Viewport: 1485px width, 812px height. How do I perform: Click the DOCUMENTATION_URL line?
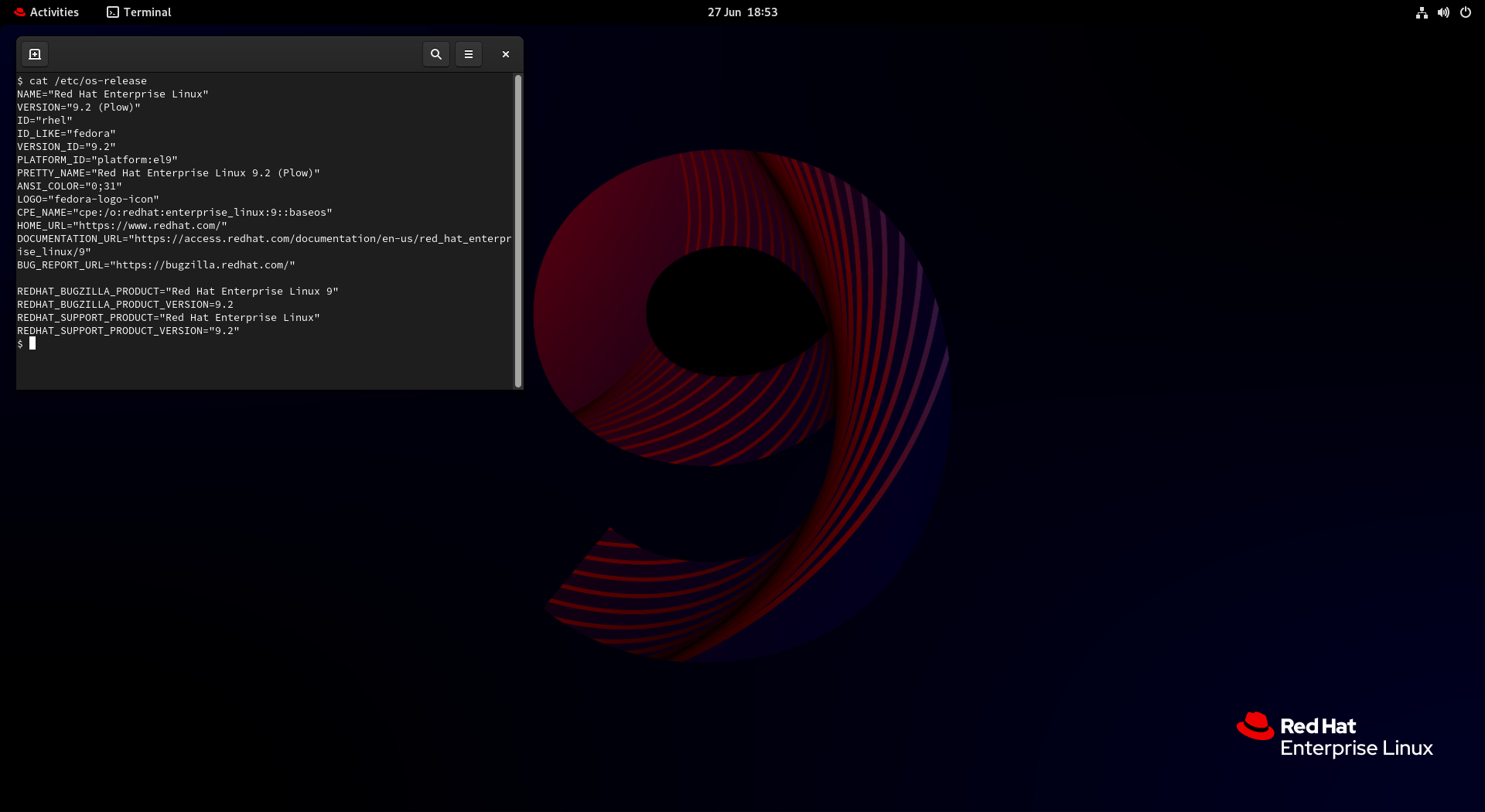(265, 244)
